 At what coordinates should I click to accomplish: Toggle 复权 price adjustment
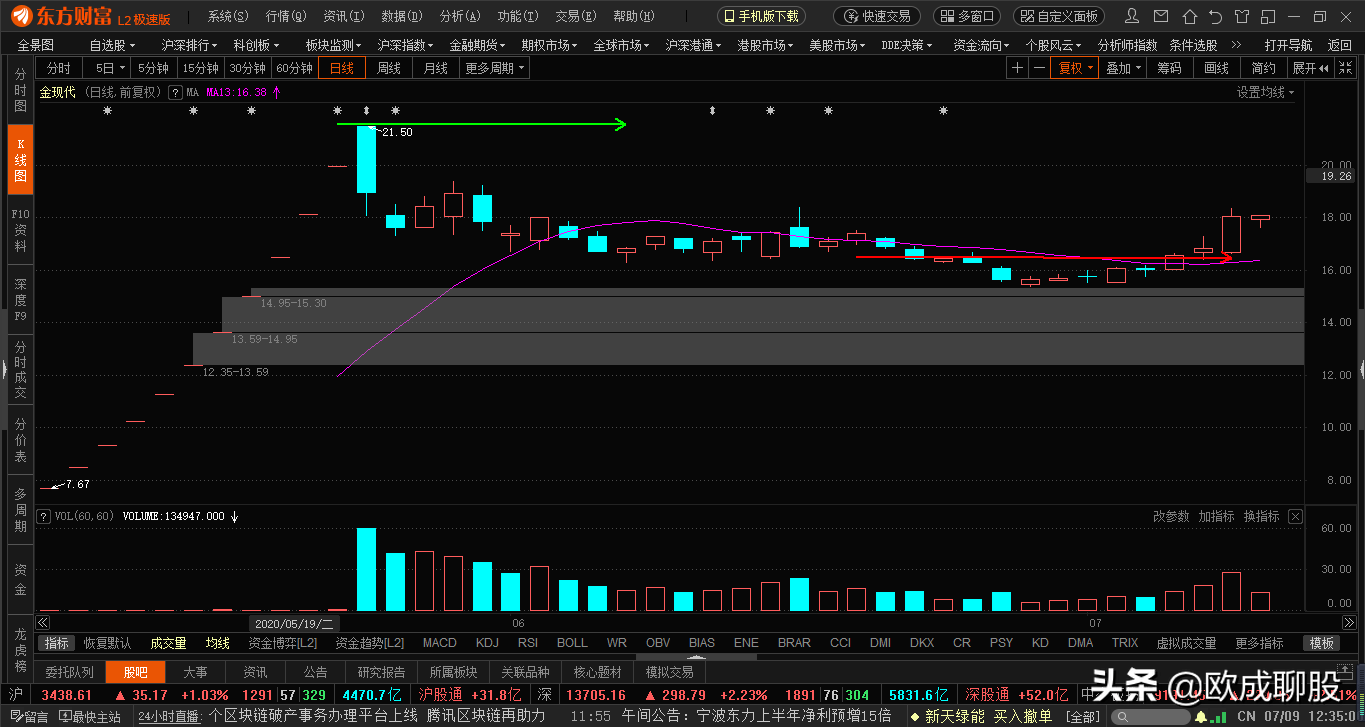tap(1076, 68)
